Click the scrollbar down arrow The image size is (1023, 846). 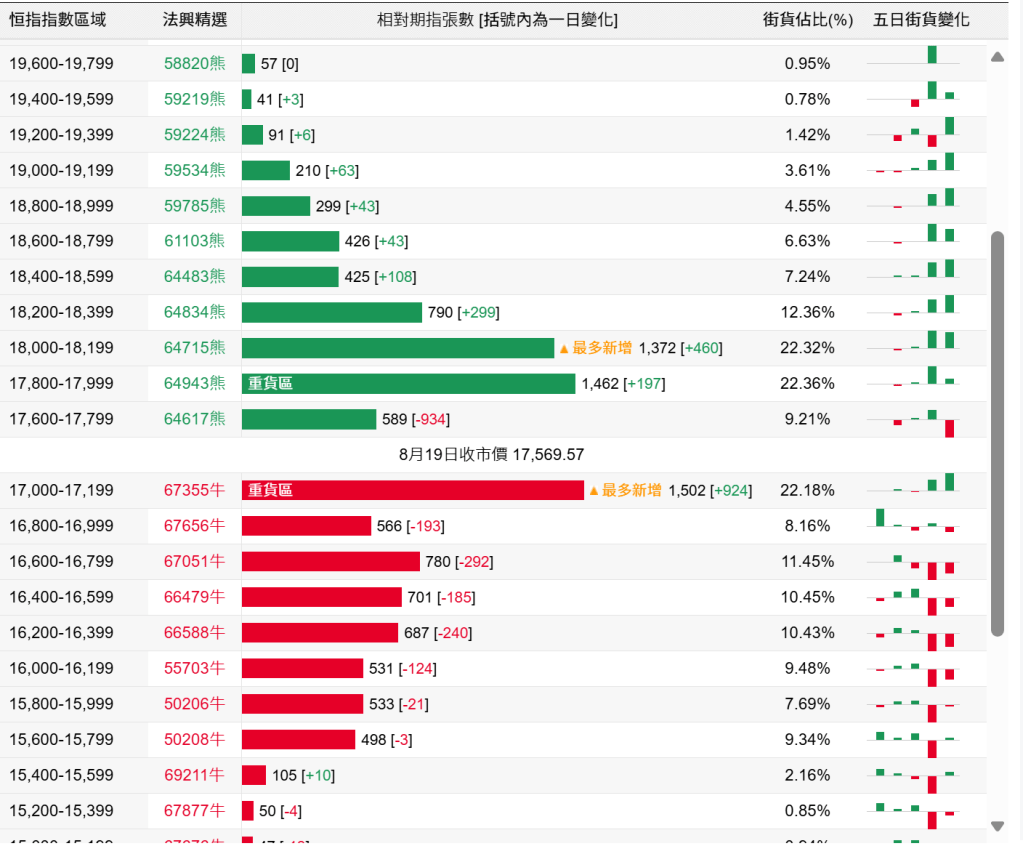[997, 826]
